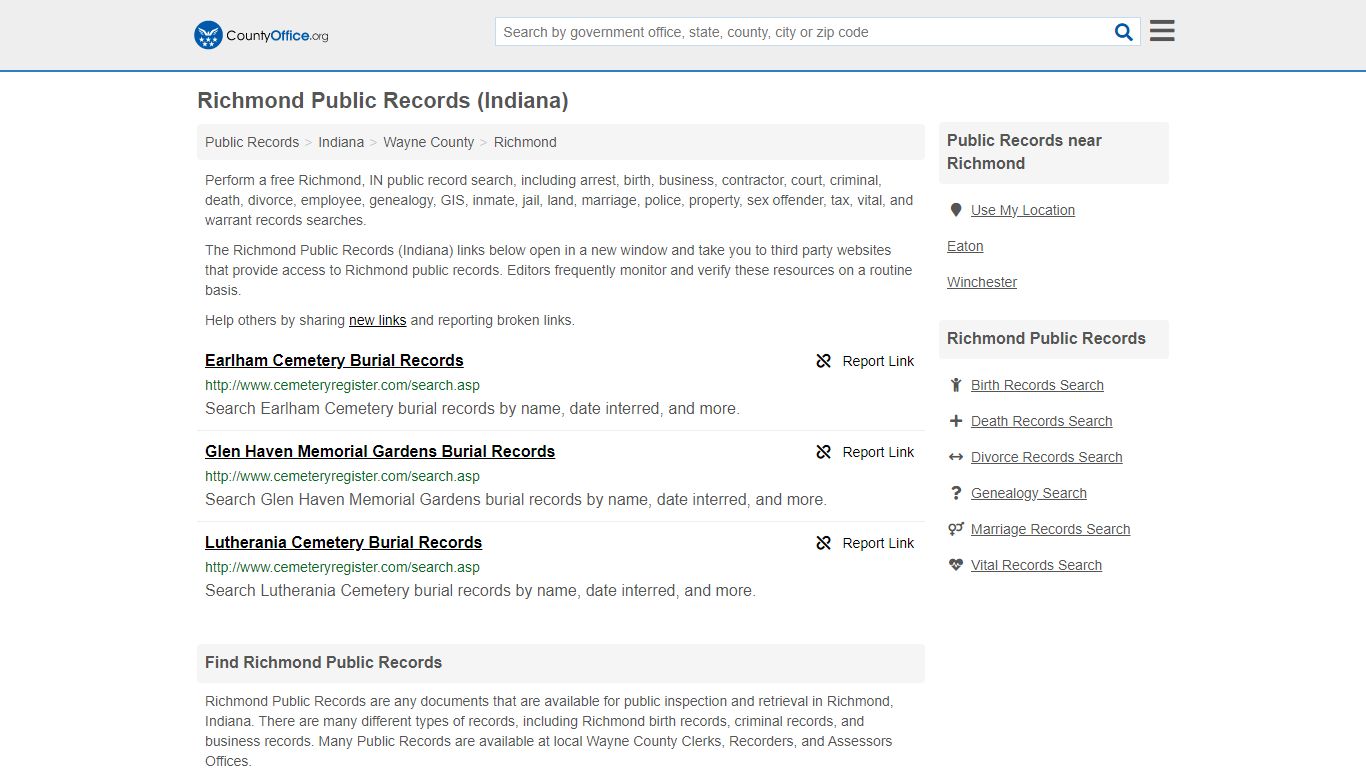Click the Birth Records person icon
1366x768 pixels.
coord(956,385)
